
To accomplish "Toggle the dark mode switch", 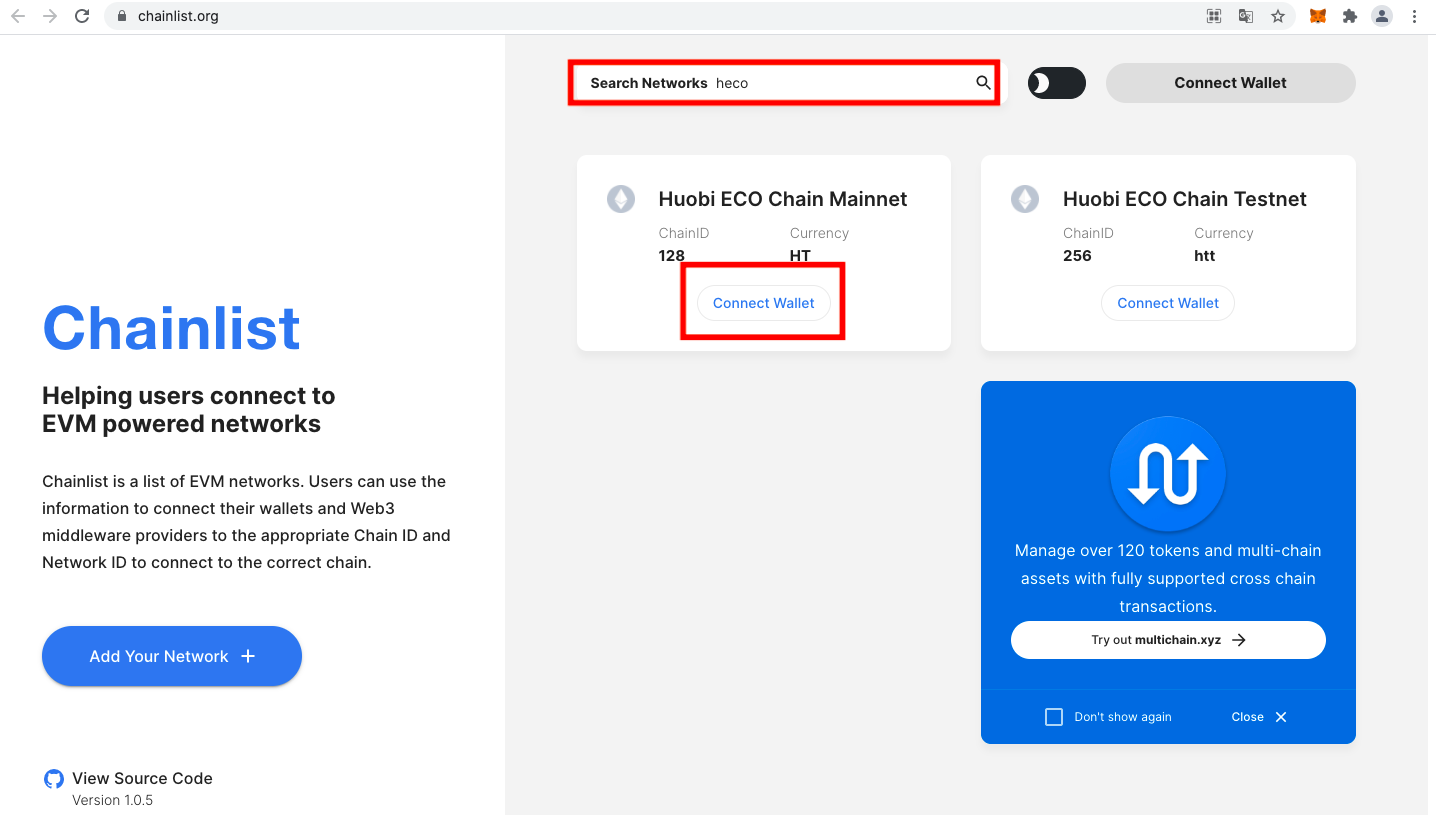I will [x=1057, y=83].
